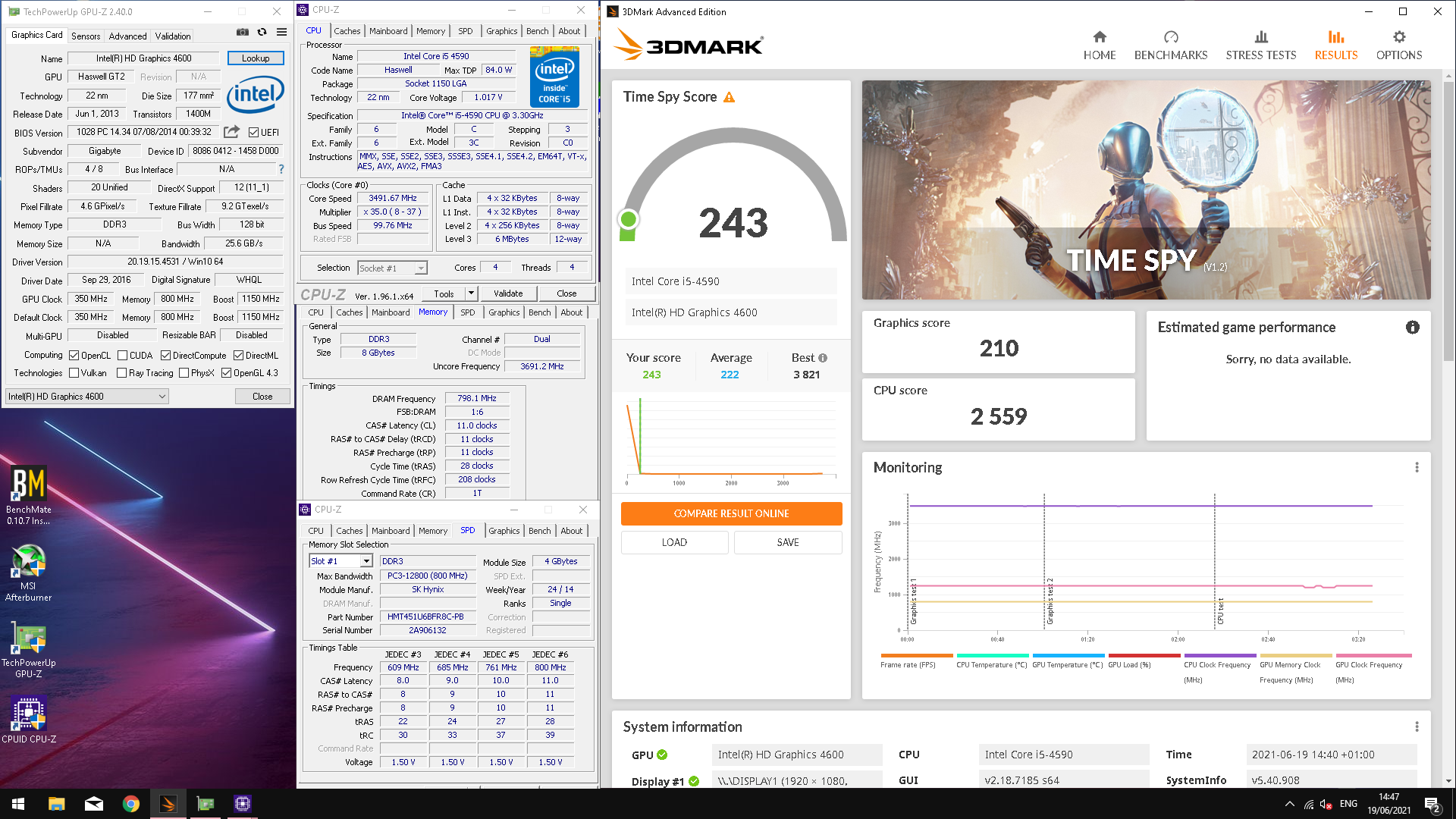
Task: Open 3DMark HOME icon
Action: tap(1100, 45)
